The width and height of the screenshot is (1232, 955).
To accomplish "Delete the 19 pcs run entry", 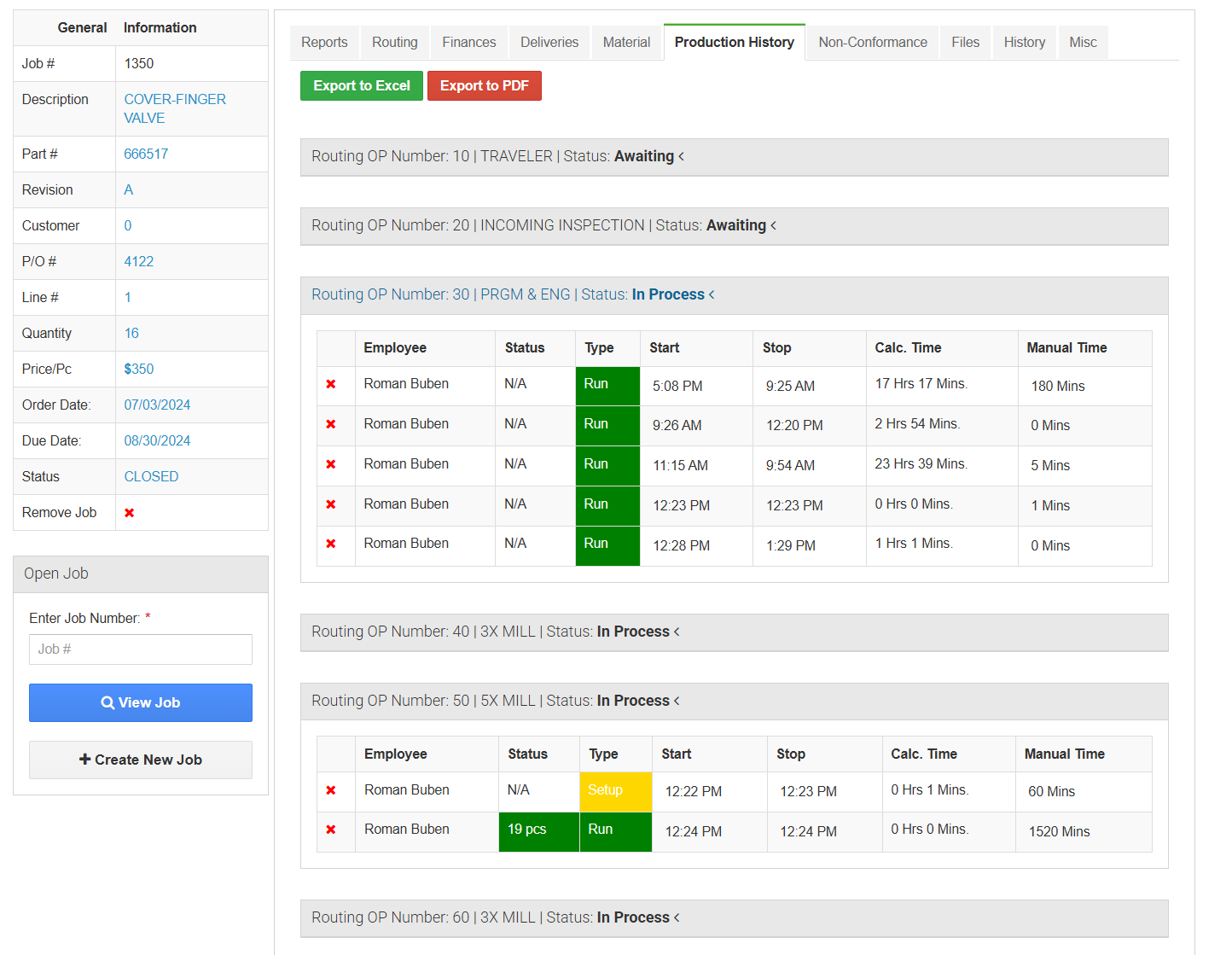I will [331, 830].
